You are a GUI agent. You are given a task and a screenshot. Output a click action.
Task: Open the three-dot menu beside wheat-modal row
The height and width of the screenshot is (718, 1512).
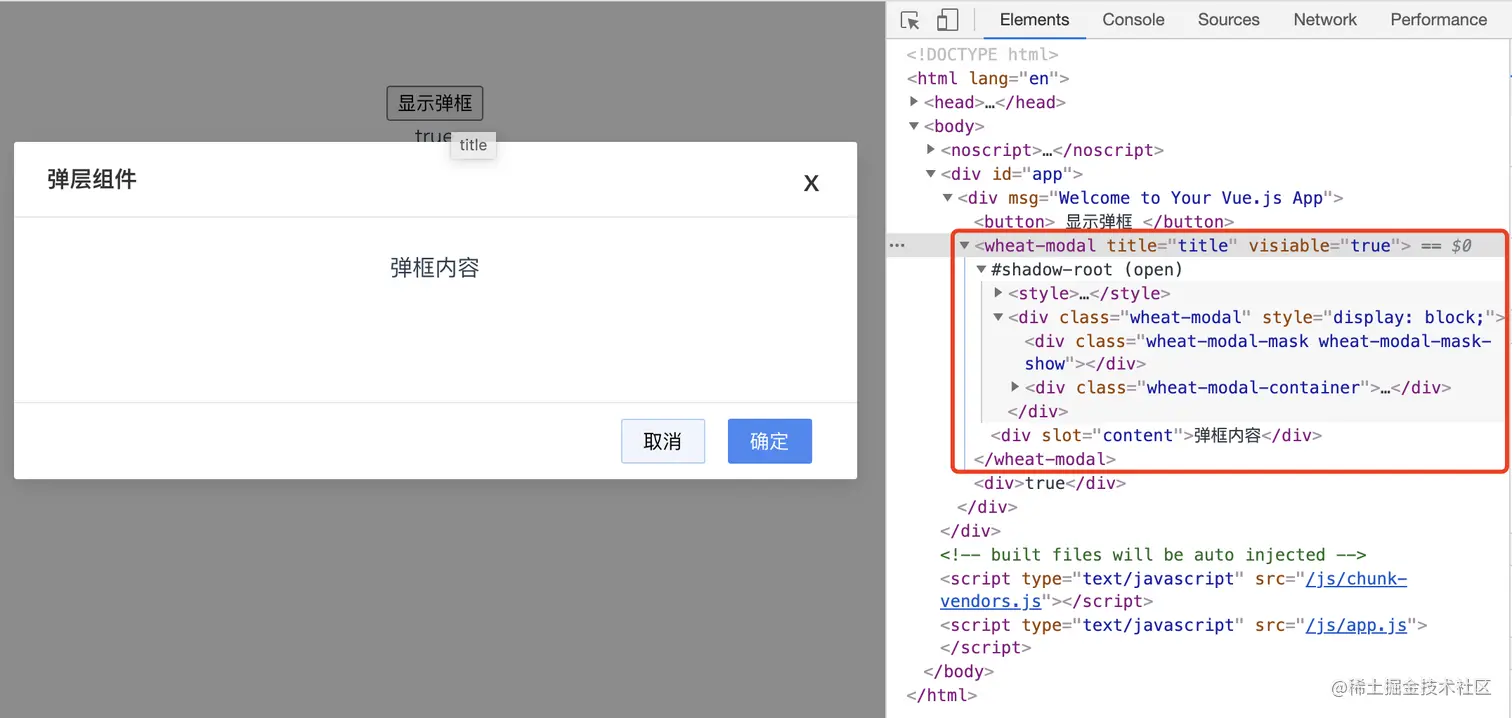[898, 245]
